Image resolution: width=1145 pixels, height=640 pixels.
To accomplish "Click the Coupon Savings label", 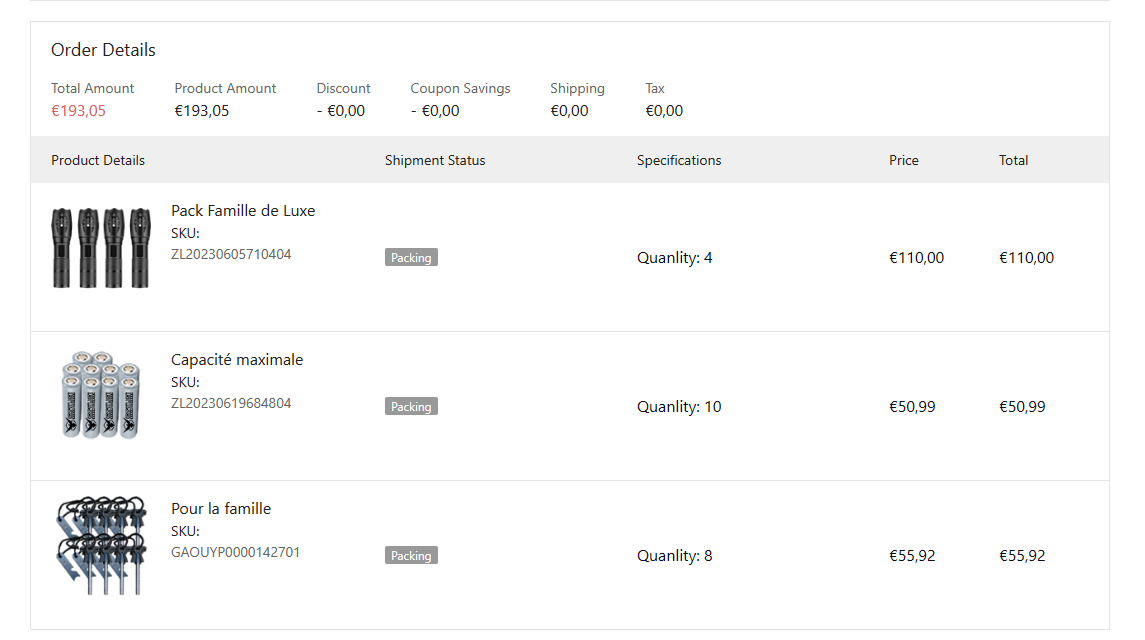I will (460, 89).
